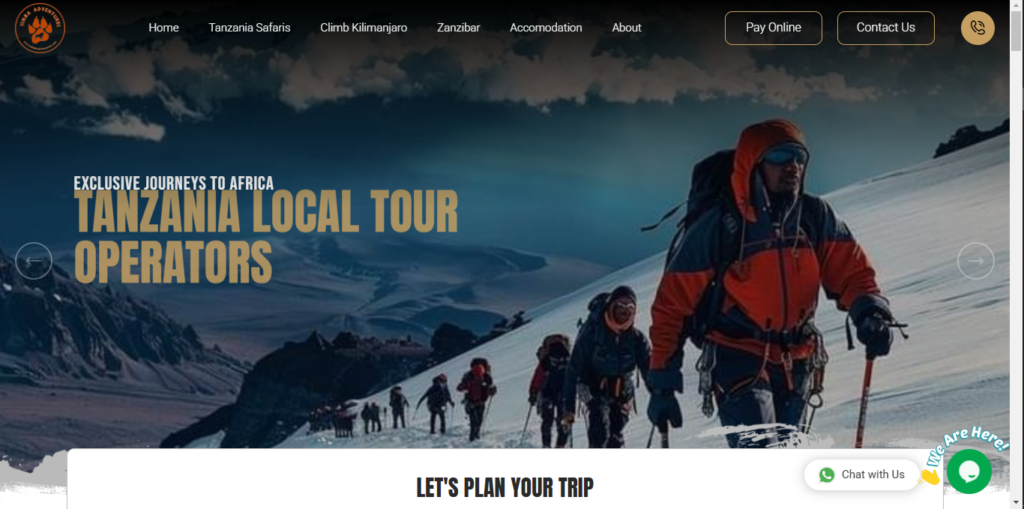Image resolution: width=1024 pixels, height=509 pixels.
Task: Click the page vertical scrollbar thumb
Action: click(1016, 26)
